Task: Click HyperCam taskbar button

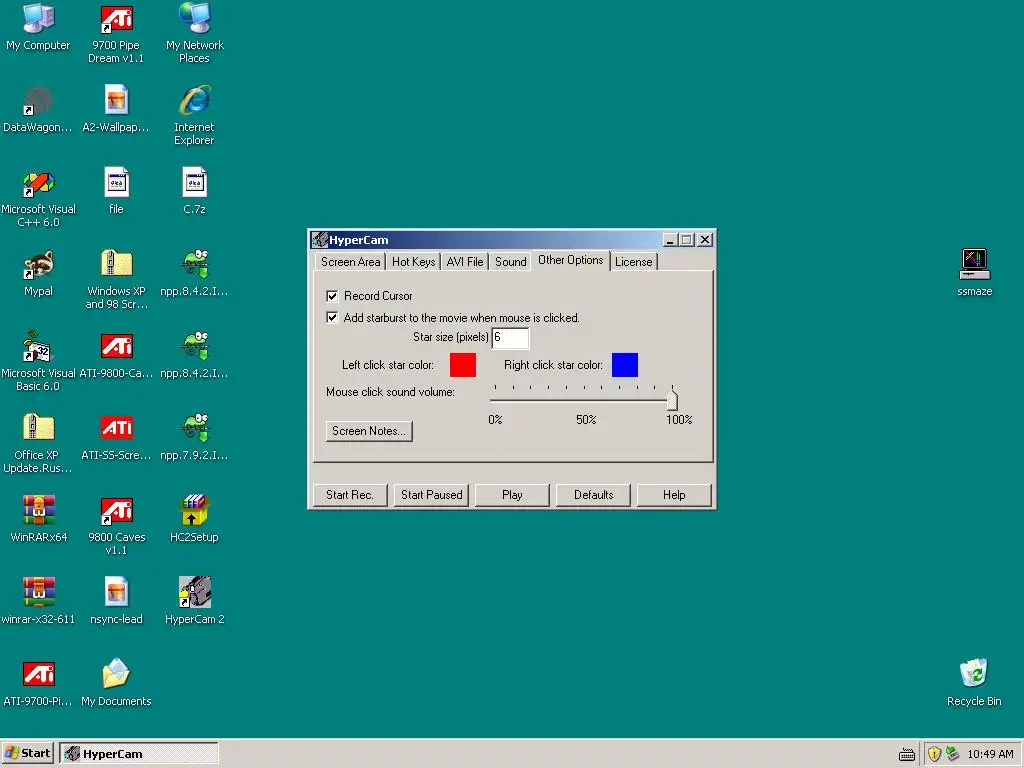Action: click(139, 754)
